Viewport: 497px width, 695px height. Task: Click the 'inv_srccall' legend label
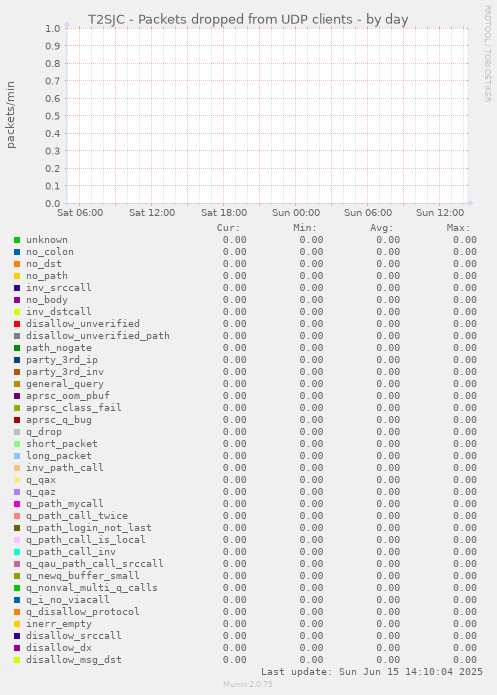(x=59, y=288)
